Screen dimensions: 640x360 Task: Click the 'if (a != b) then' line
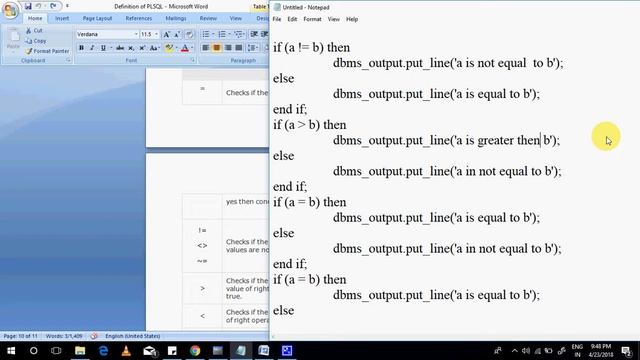point(311,47)
